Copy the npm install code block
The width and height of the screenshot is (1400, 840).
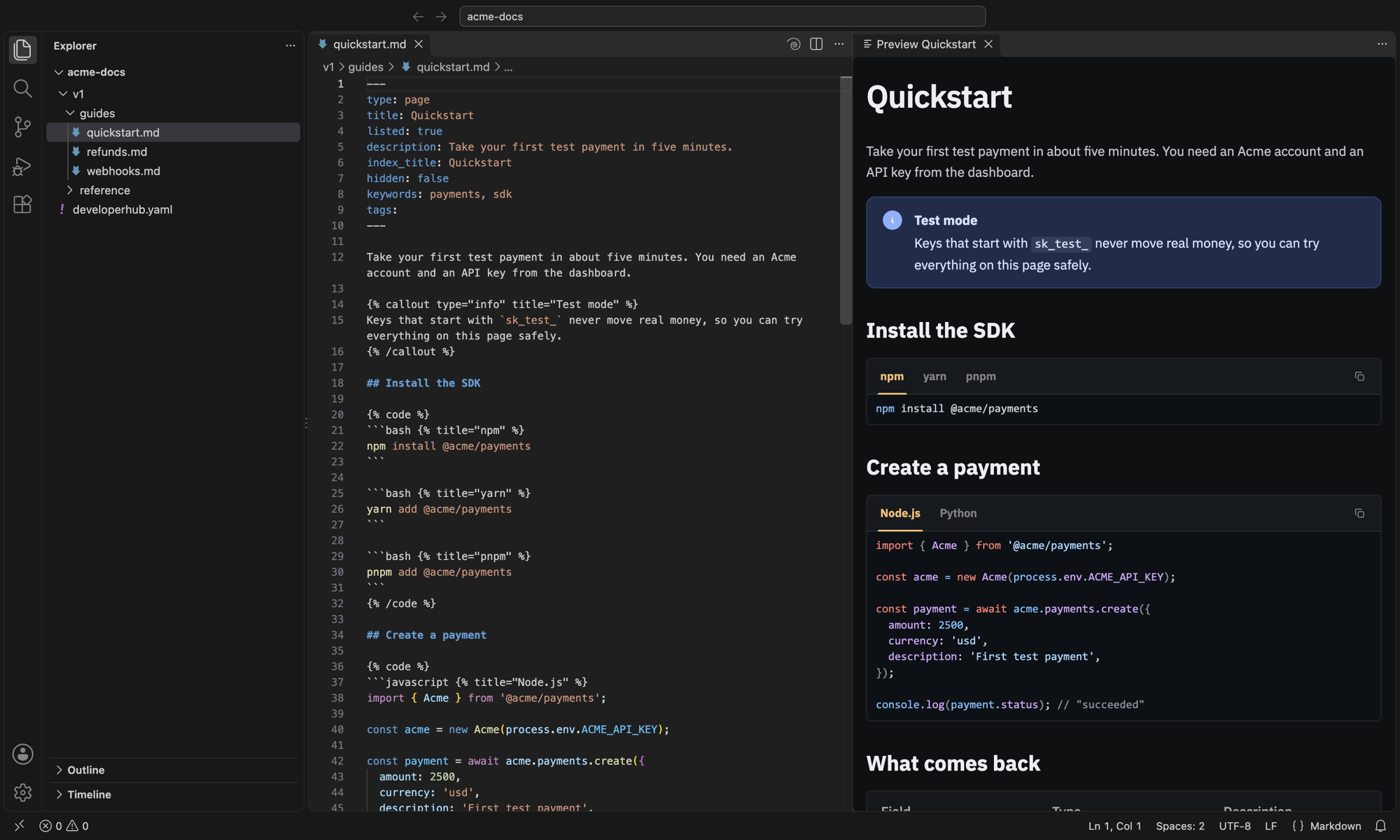1359,377
